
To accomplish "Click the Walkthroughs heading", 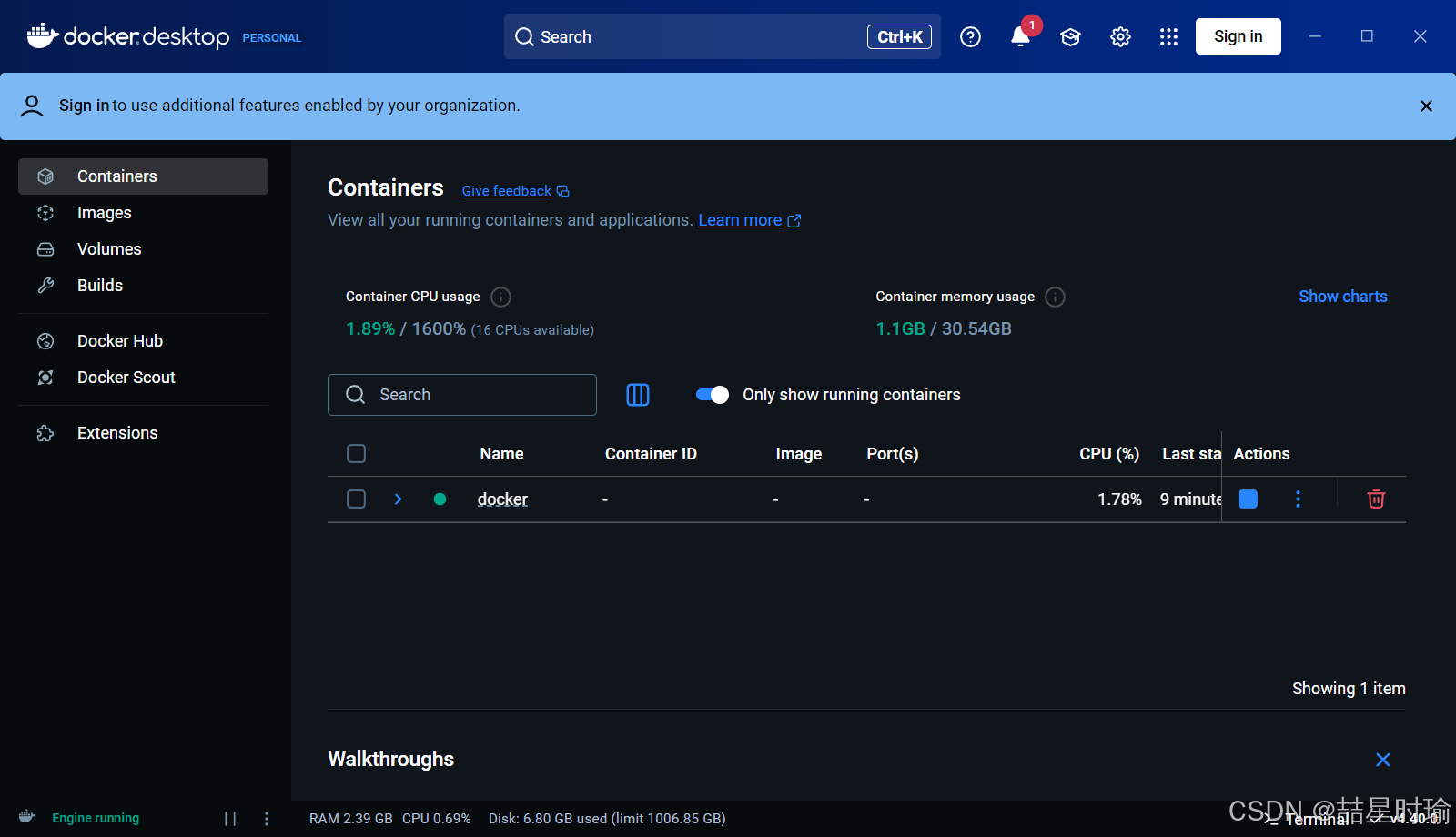I will 390,760.
